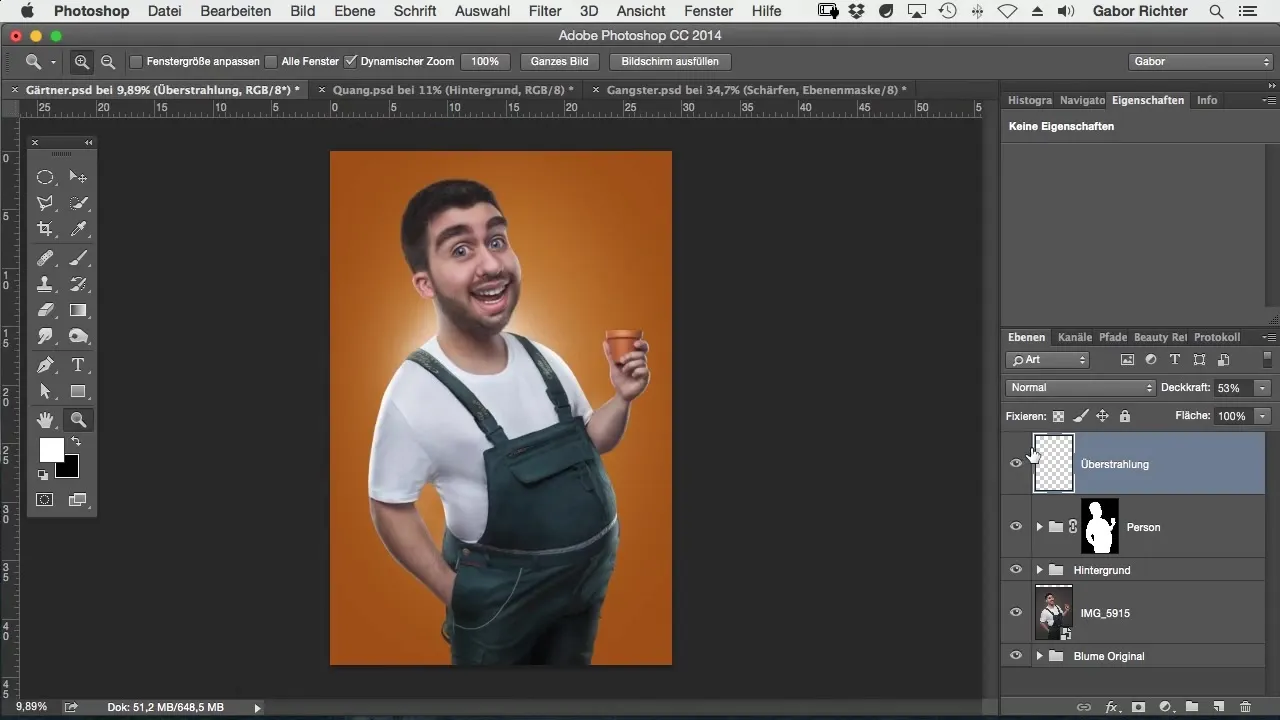Select the Eraser tool
1280x720 pixels.
(45, 310)
